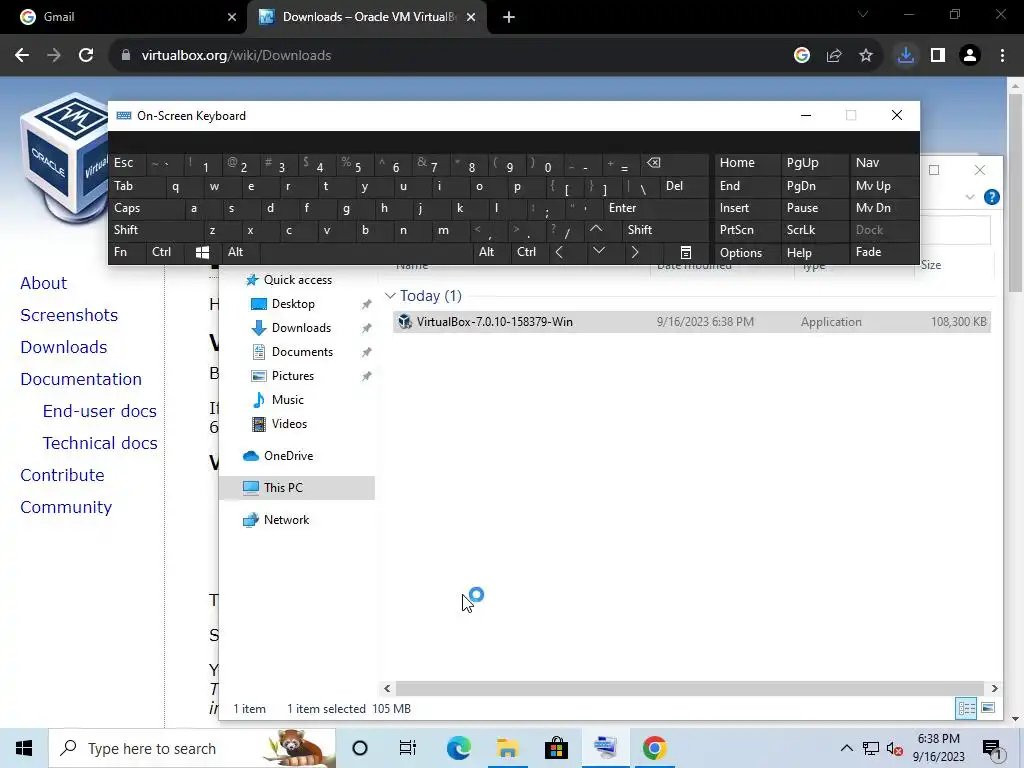1024x768 pixels.
Task: Open a new Chrome tab
Action: click(x=509, y=17)
